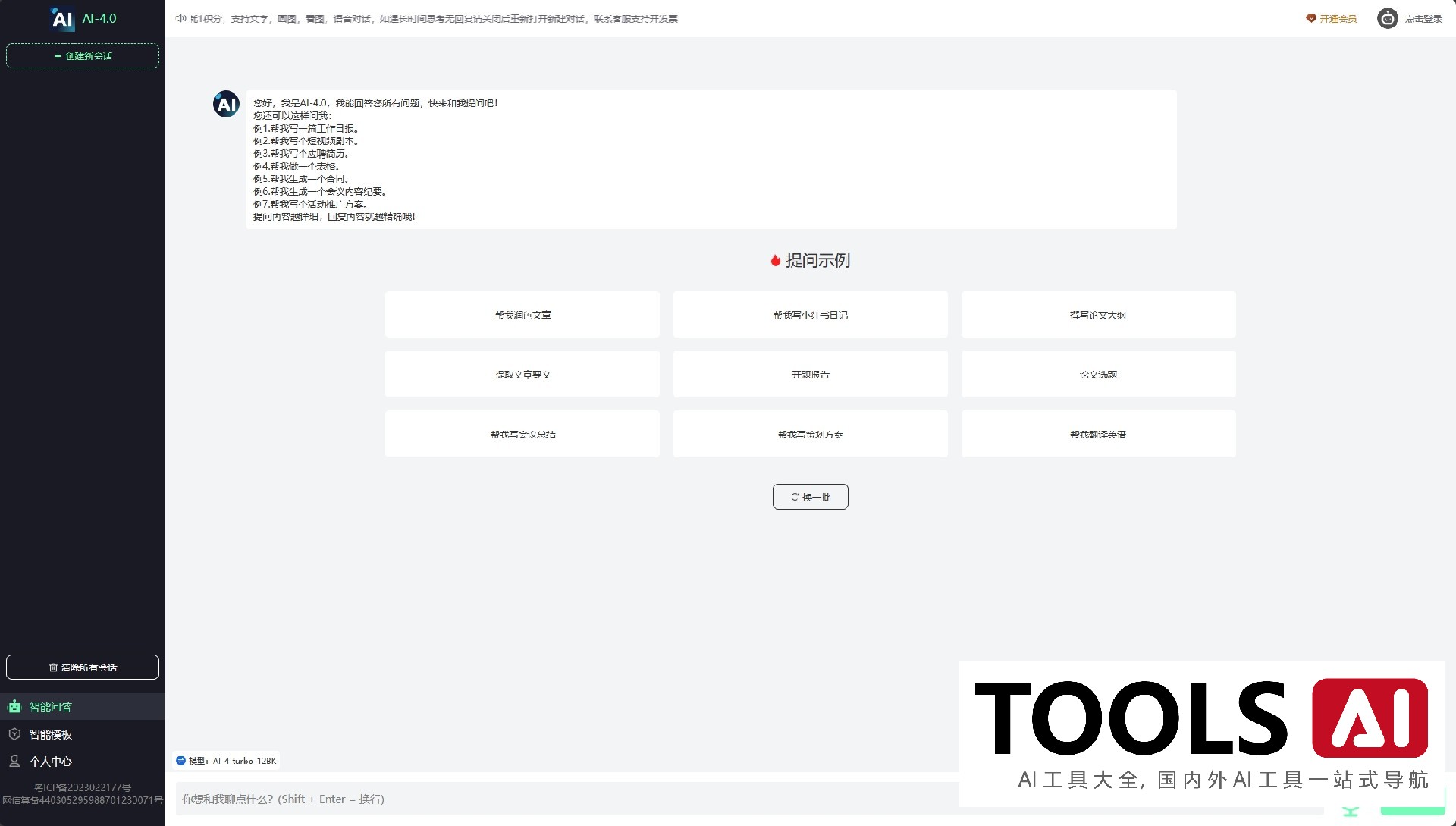This screenshot has height=826, width=1456.
Task: Click the person icon for 个人中心
Action: pyautogui.click(x=14, y=761)
